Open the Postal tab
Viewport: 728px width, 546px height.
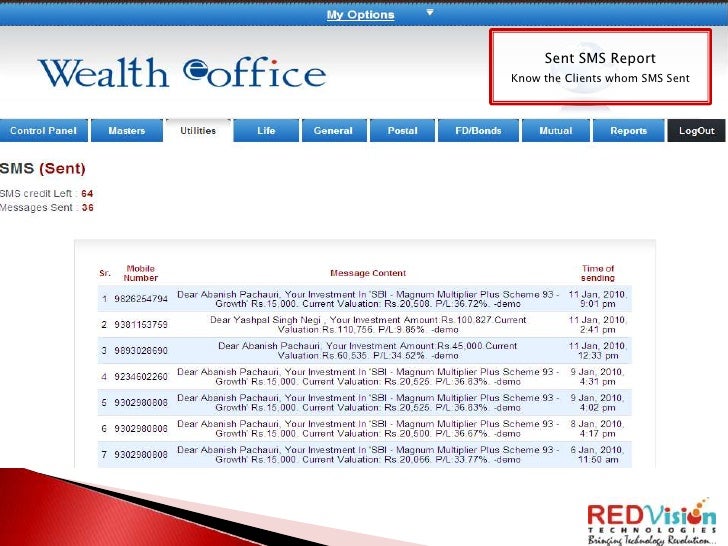coord(403,130)
